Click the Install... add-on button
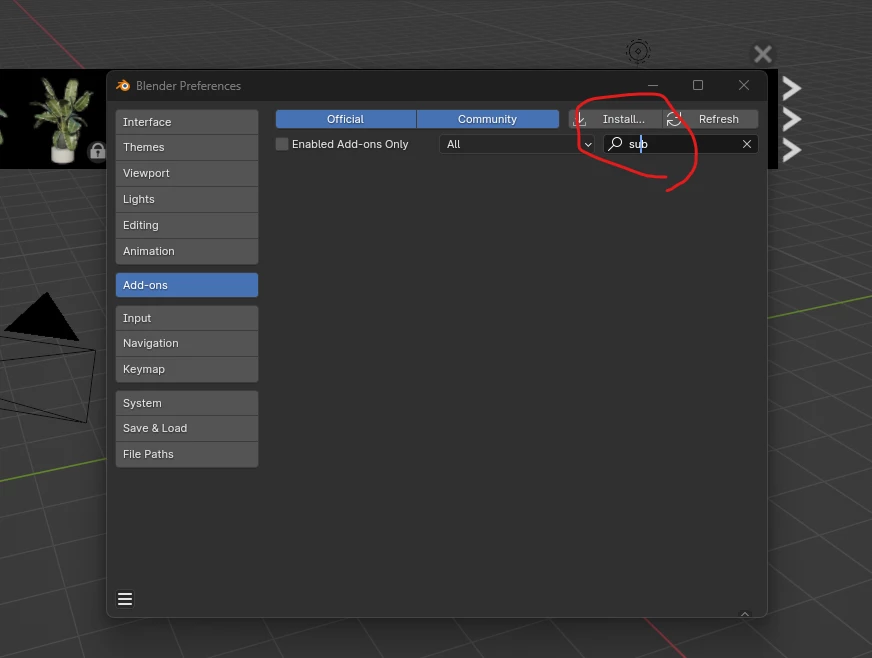The image size is (872, 658). click(615, 119)
